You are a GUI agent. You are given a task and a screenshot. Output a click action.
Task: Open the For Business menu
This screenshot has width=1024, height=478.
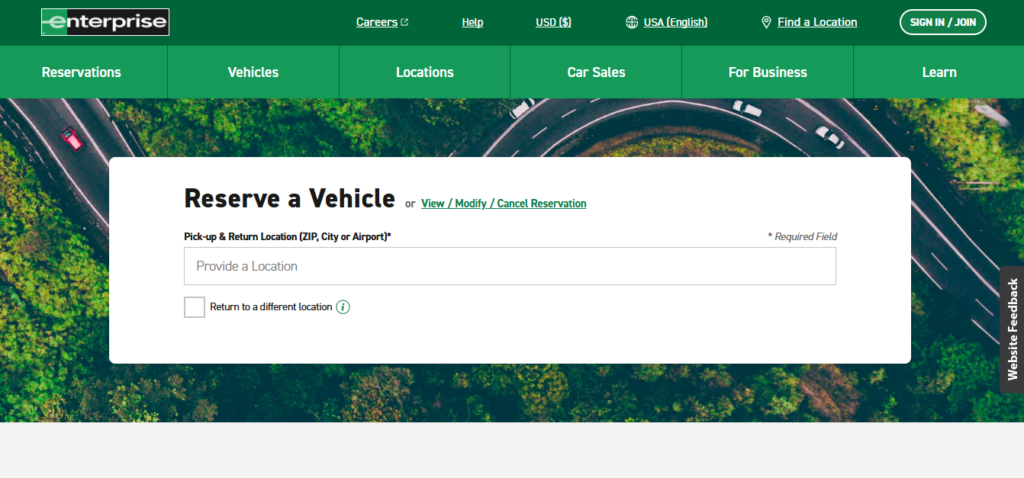click(768, 72)
